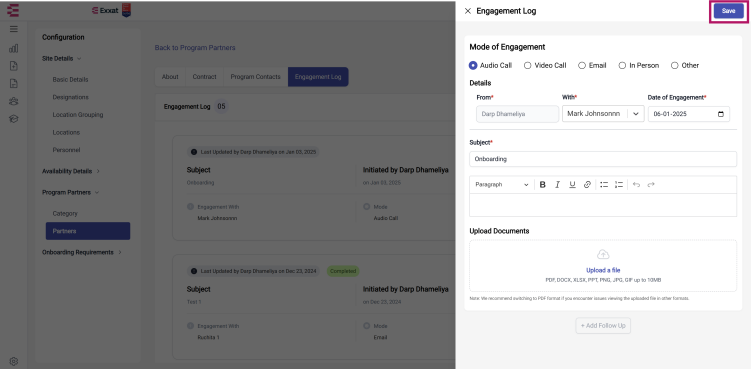This screenshot has height=369, width=752.
Task: Insert a bulleted list in the editor
Action: (x=604, y=185)
